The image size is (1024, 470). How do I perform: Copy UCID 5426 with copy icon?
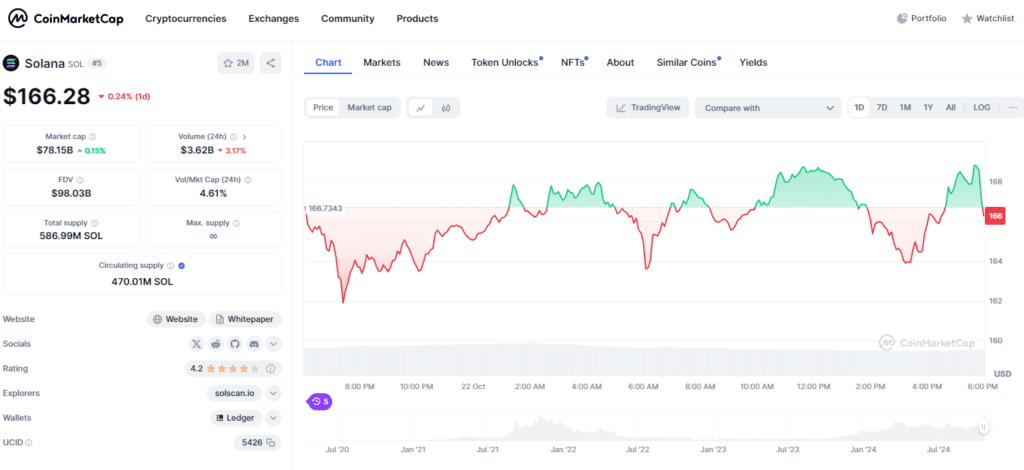[270, 443]
